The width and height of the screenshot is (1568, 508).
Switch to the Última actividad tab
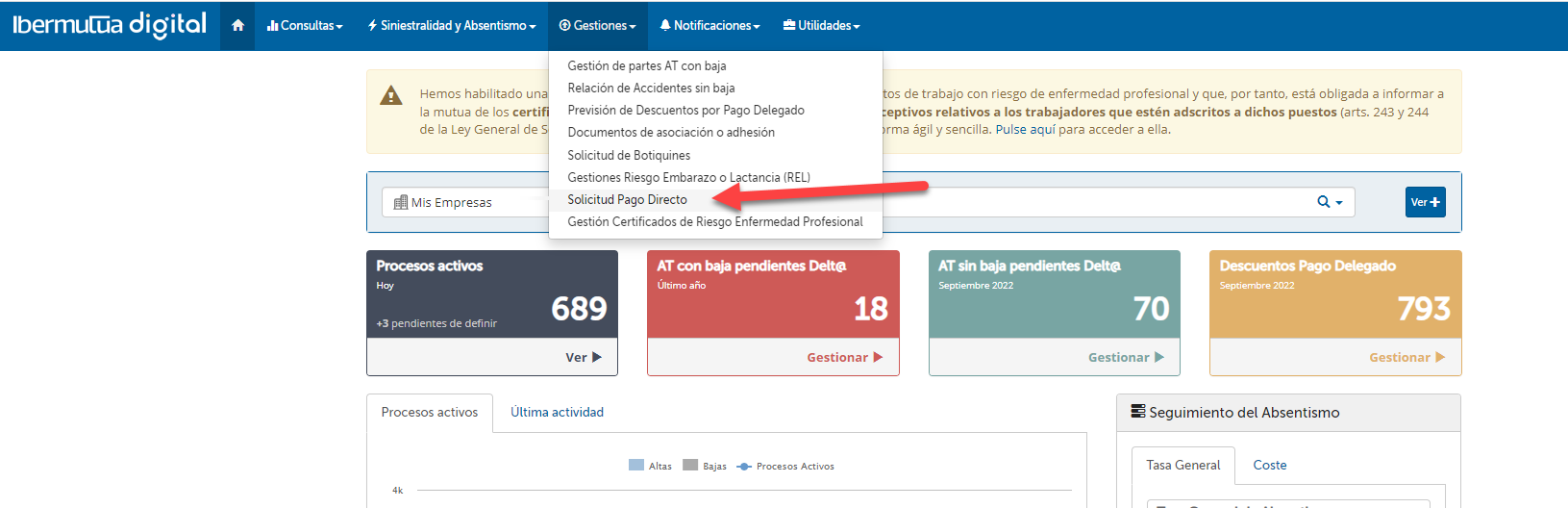coord(557,413)
